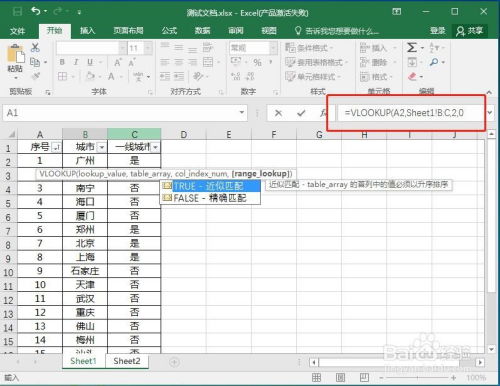This screenshot has height=386, width=500.
Task: Click the Find and Select magnifier icon
Action: coord(434,62)
